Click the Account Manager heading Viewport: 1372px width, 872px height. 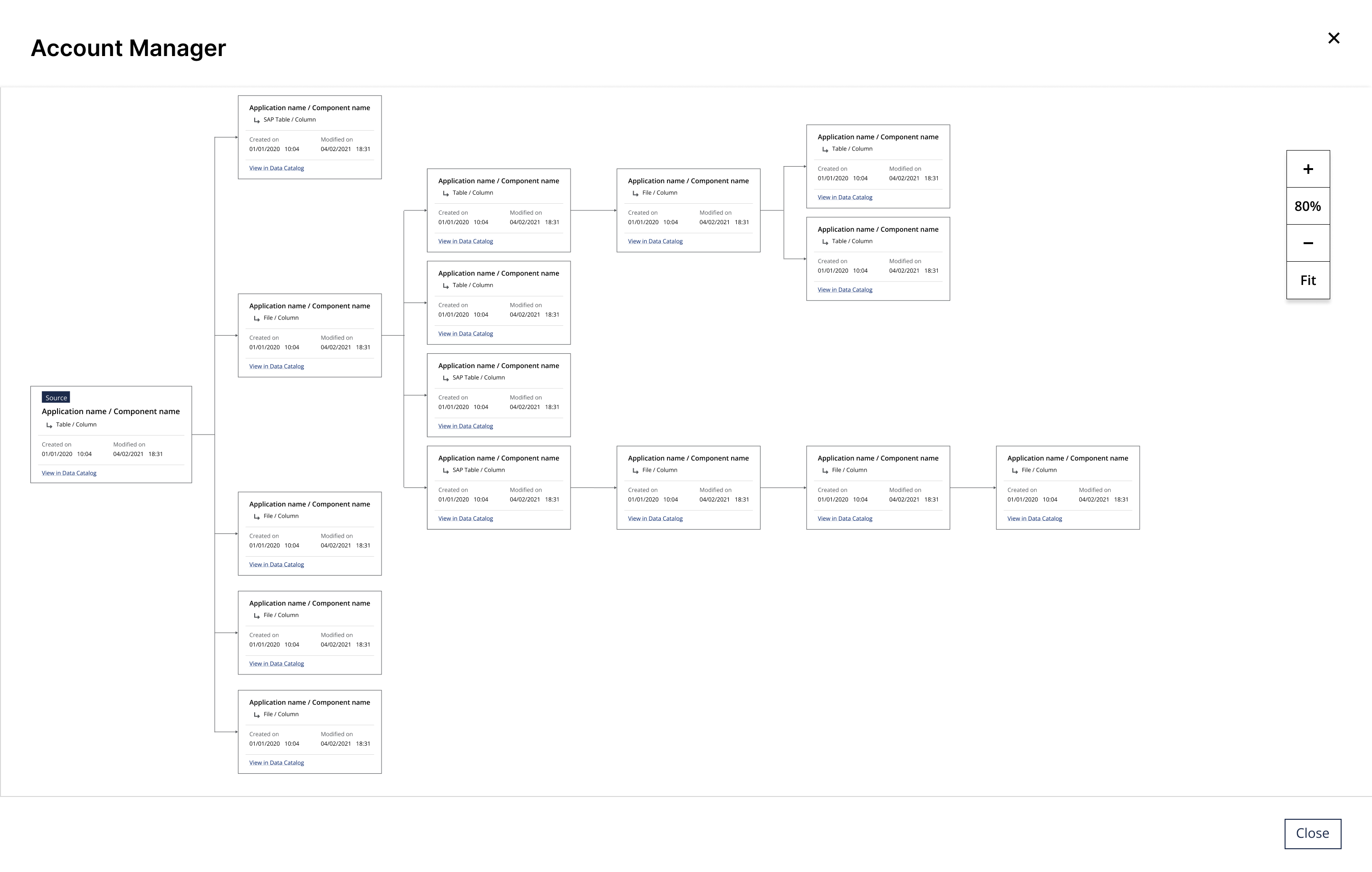pyautogui.click(x=128, y=48)
